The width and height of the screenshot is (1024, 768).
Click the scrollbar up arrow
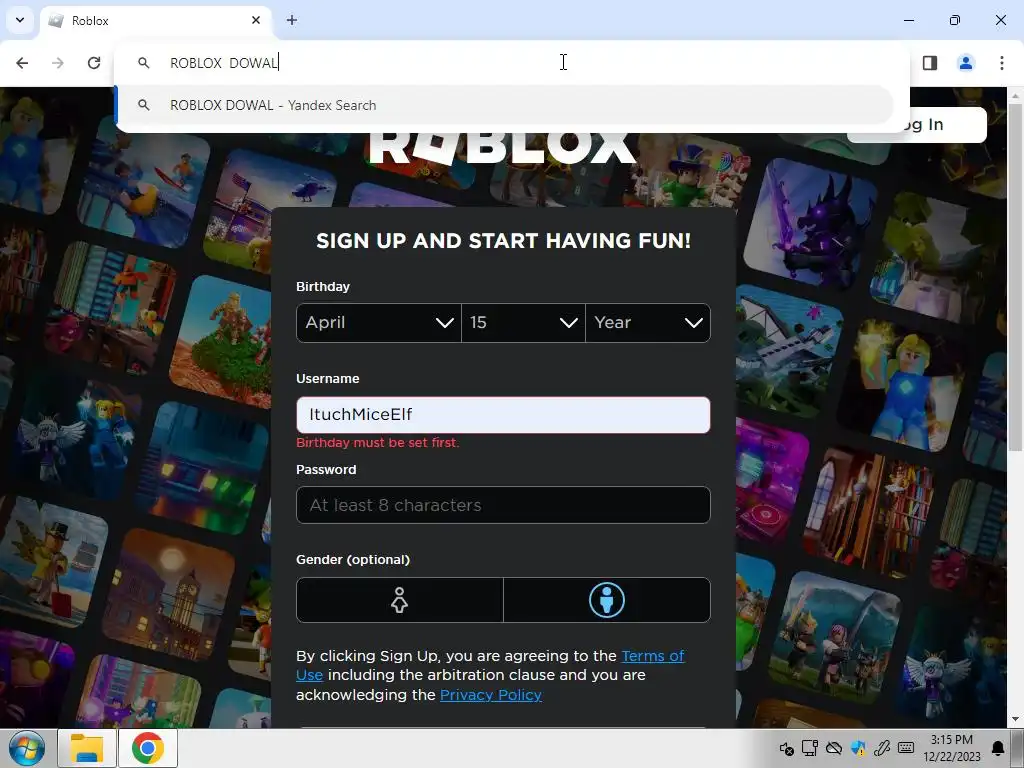pyautogui.click(x=1015, y=95)
